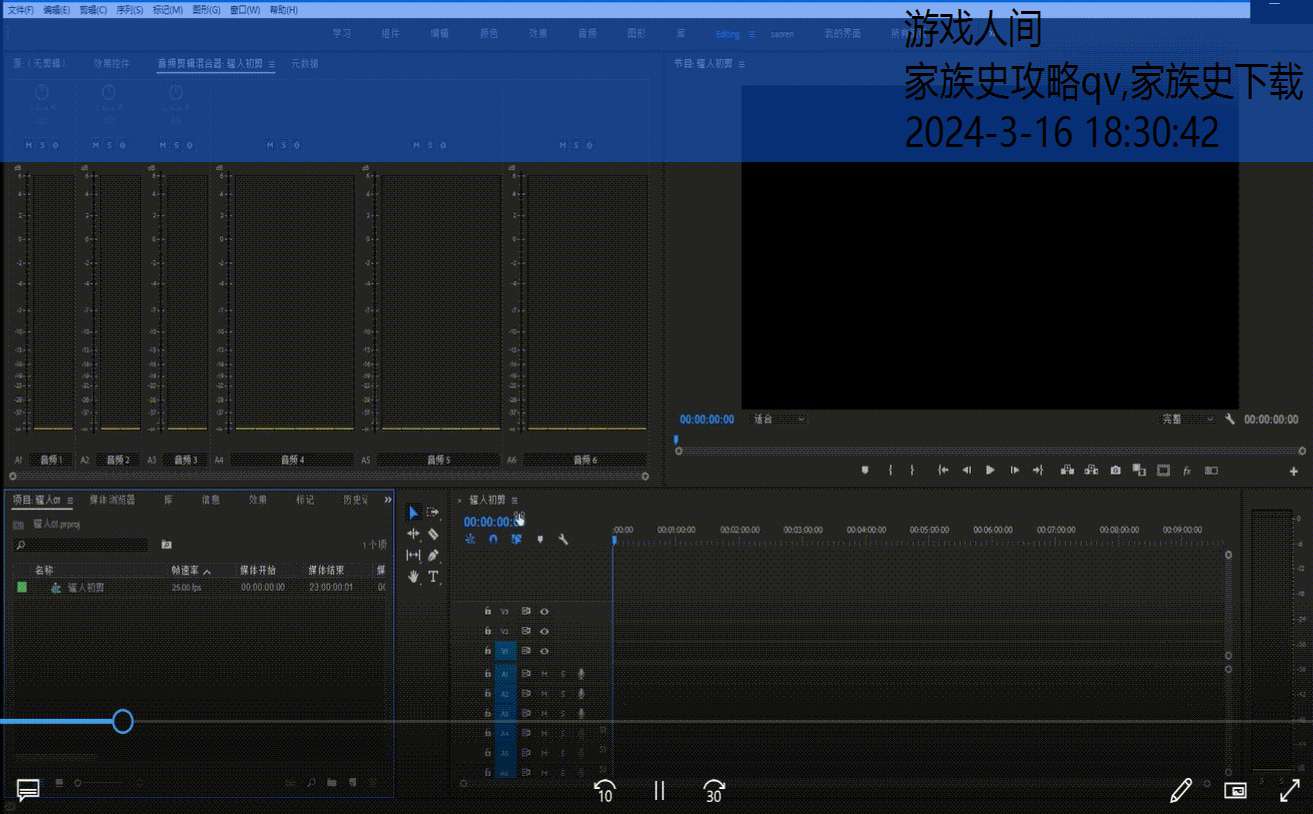Step forward one frame in Program monitor
The image size is (1313, 814).
(1015, 470)
